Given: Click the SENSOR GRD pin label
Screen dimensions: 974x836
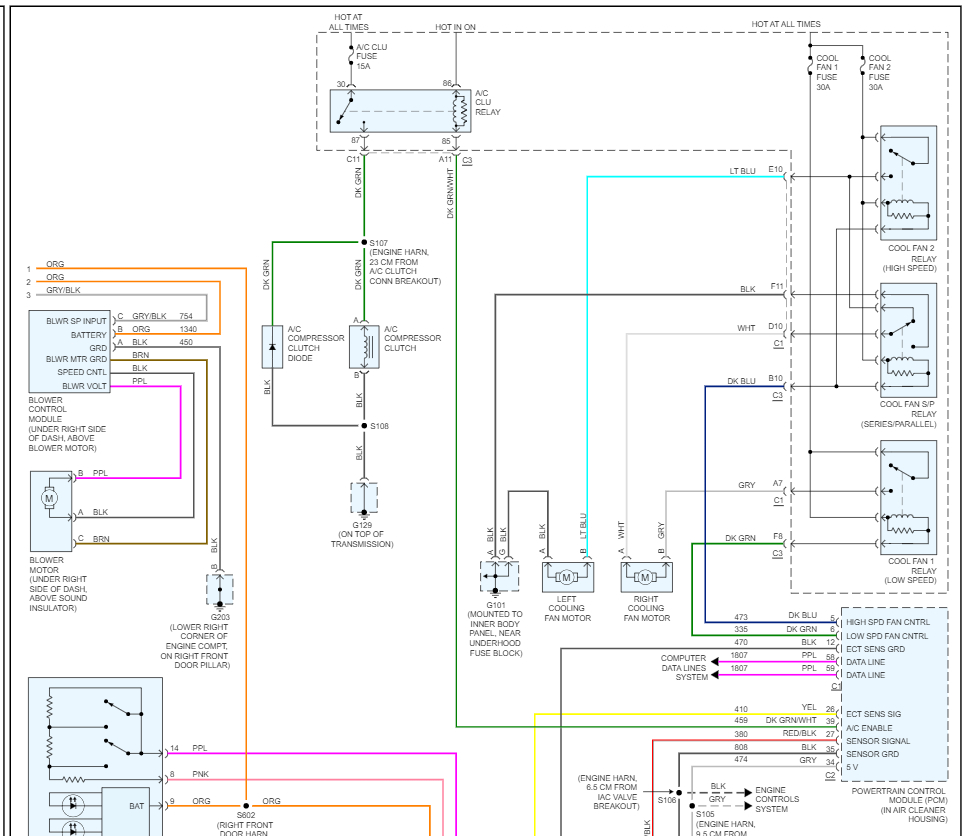Looking at the screenshot, I should (x=873, y=754).
